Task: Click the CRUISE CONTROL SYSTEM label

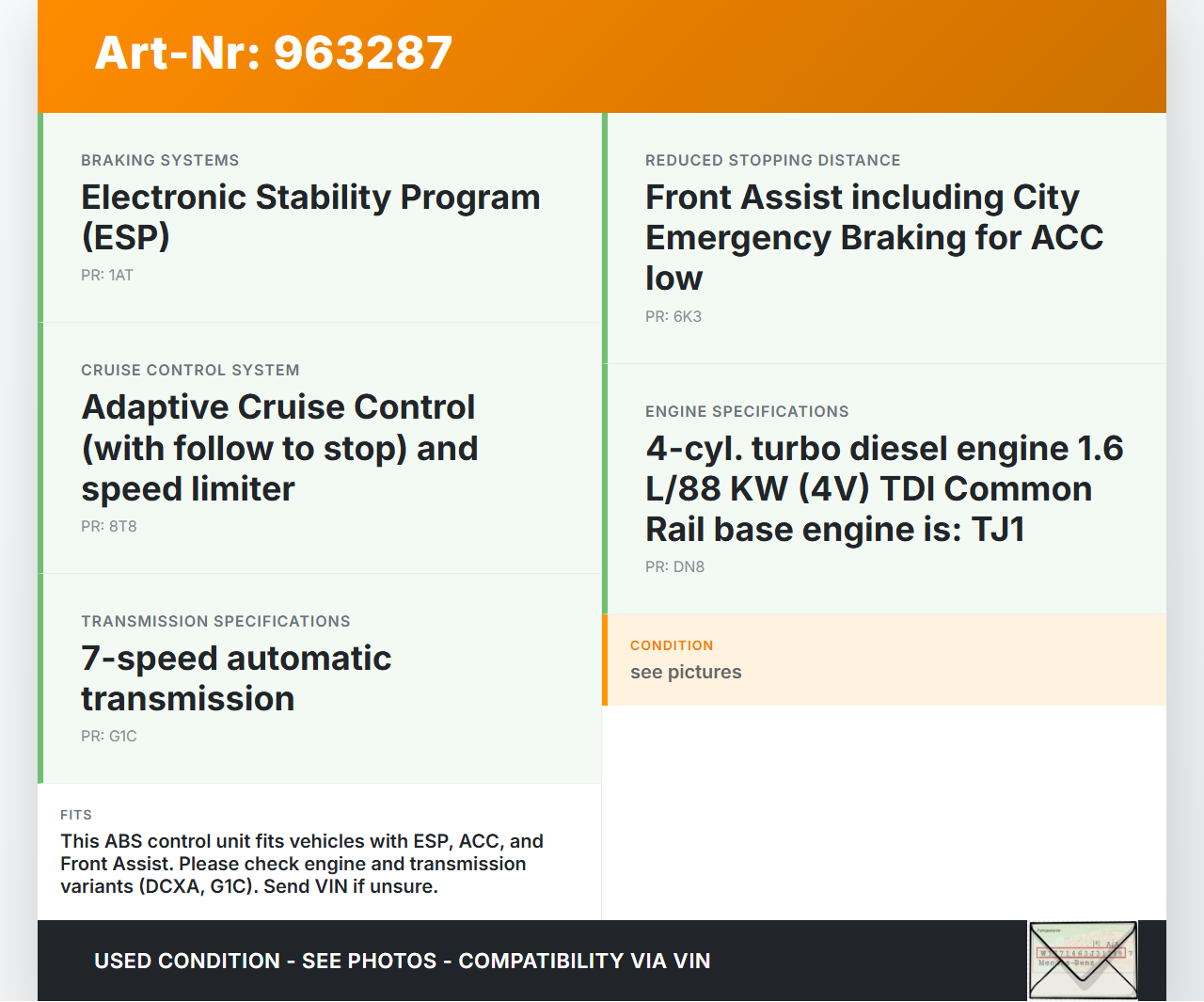Action: (190, 371)
